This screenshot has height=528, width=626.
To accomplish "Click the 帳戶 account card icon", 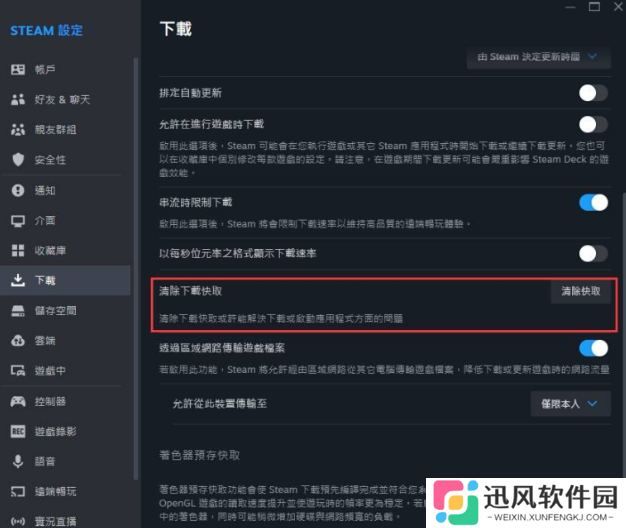I will (18, 69).
